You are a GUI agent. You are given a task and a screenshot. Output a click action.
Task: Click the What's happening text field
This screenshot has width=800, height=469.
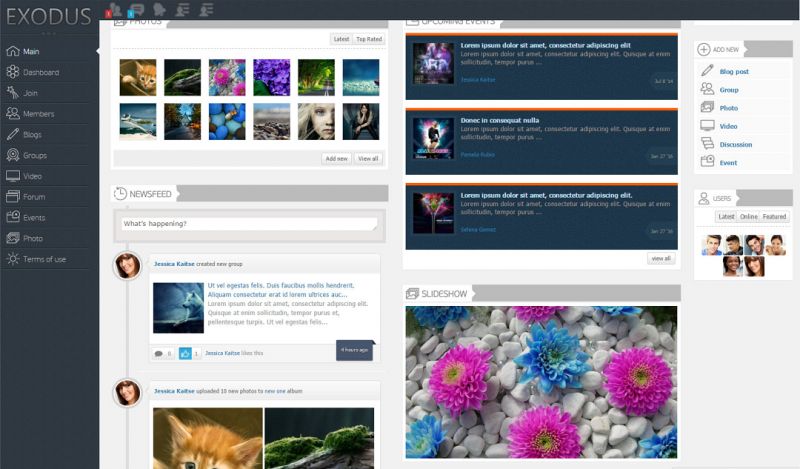(249, 224)
